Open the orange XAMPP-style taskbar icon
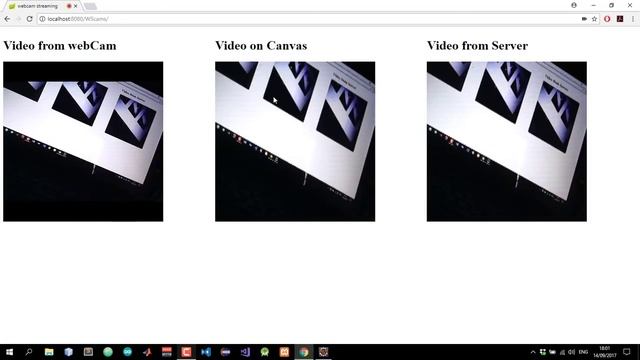640x360 pixels. (x=284, y=352)
